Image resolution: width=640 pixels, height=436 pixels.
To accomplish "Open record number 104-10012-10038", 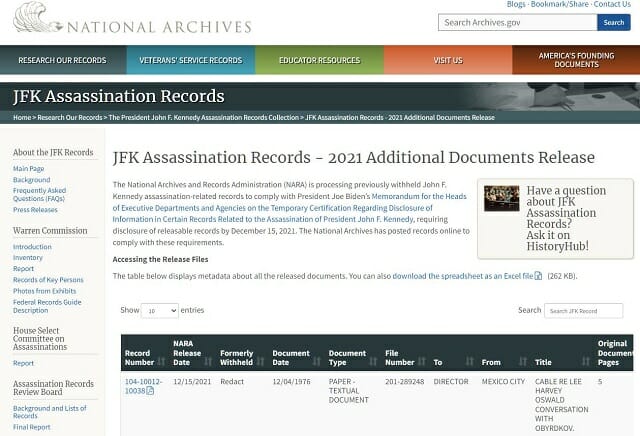I will [143, 386].
